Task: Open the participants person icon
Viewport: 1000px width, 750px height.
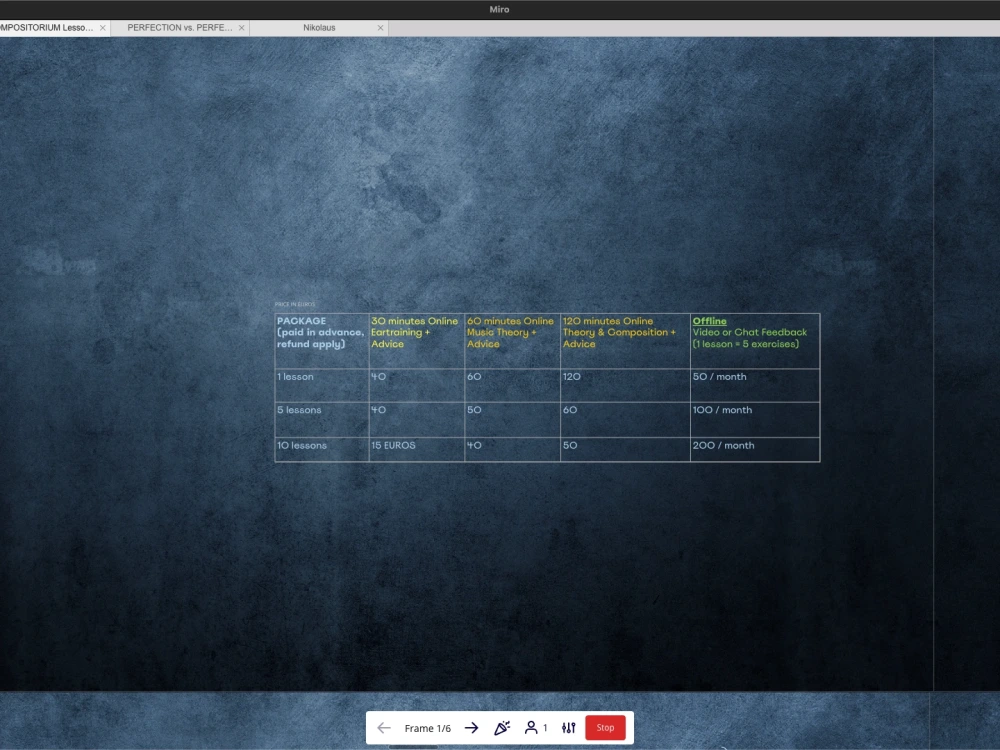Action: (x=531, y=728)
